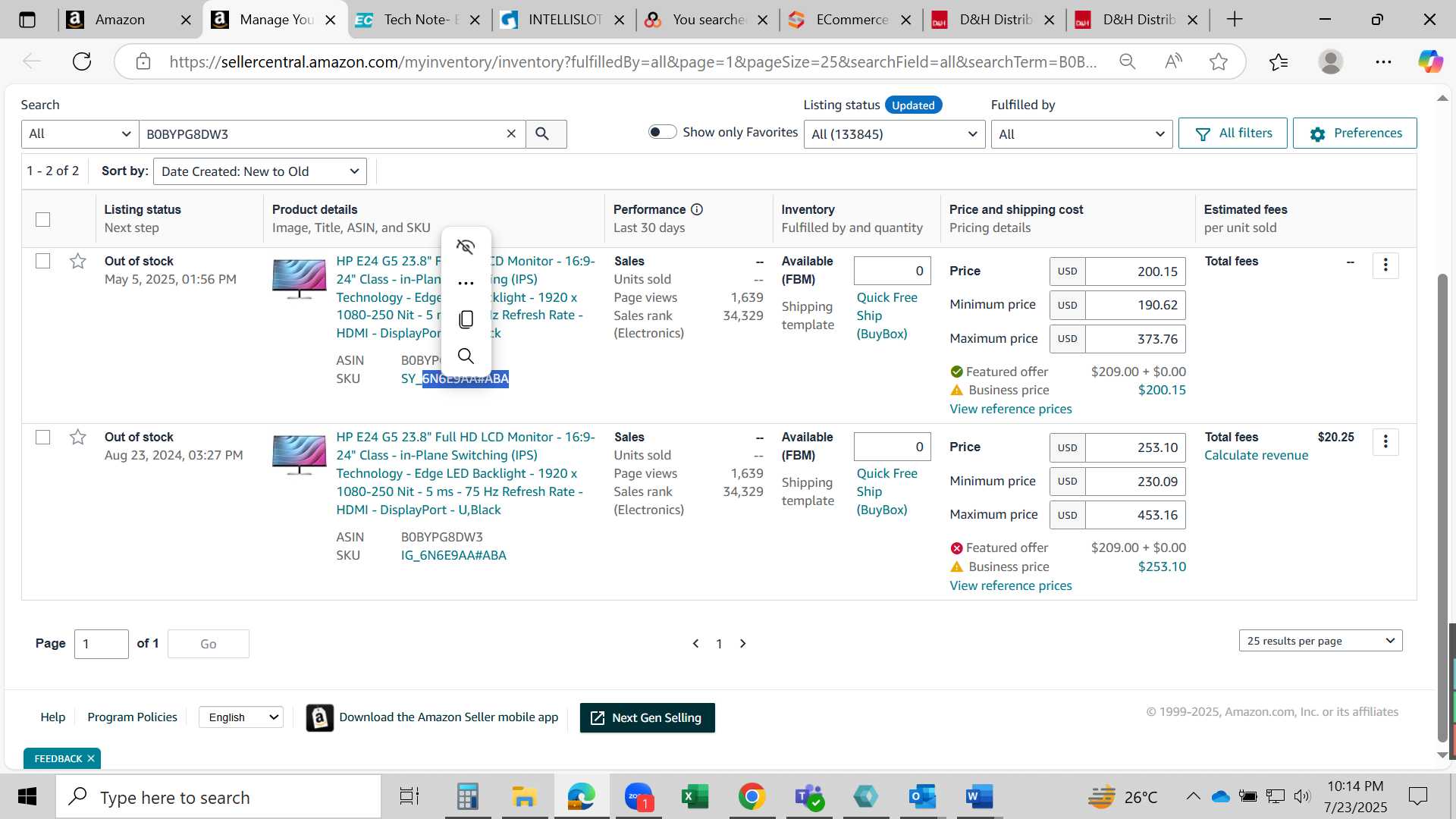View site information lock icon
Screen dimensions: 1456x819
[143, 61]
